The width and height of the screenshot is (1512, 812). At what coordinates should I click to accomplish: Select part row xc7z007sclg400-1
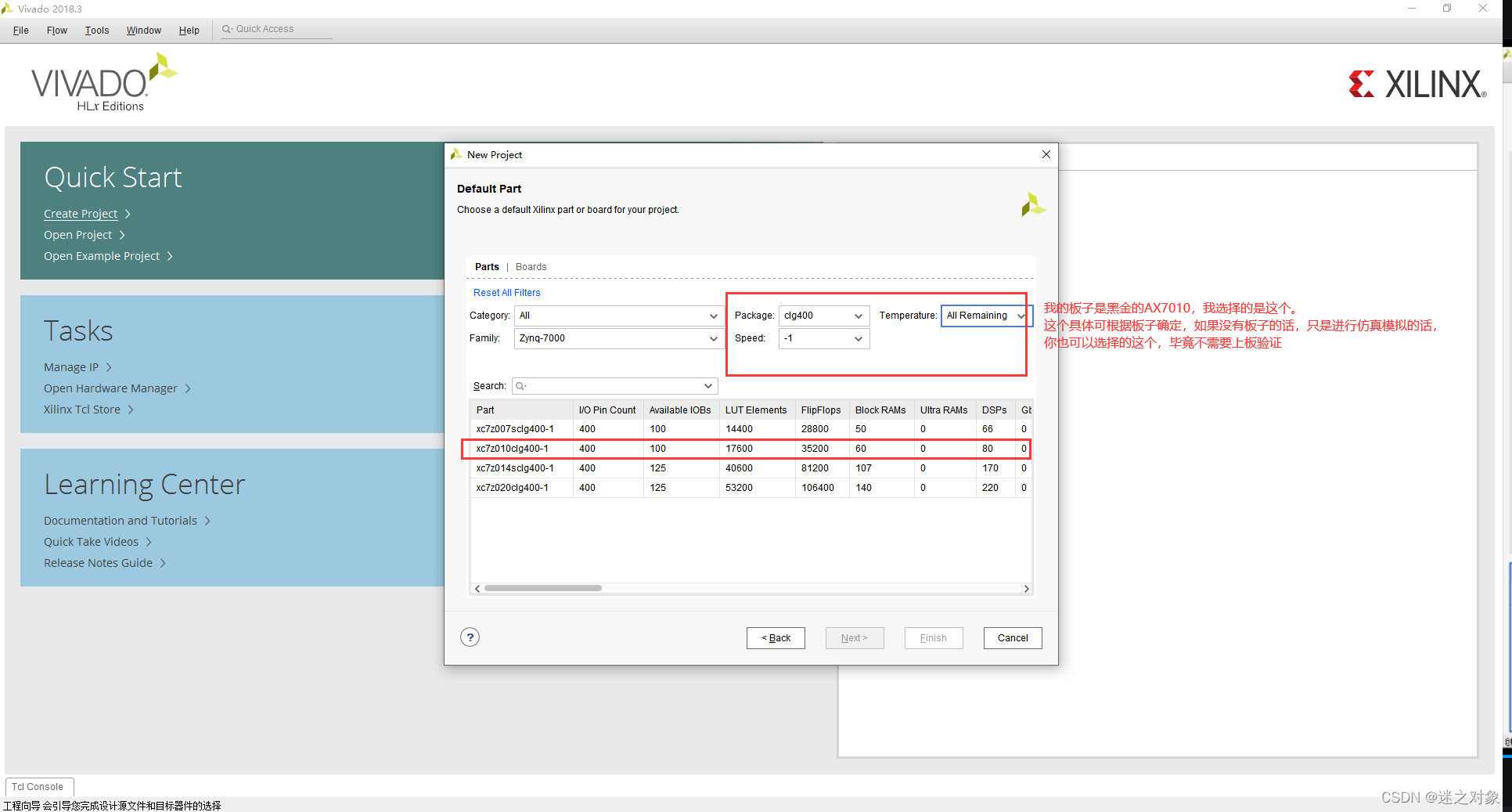[x=751, y=429]
